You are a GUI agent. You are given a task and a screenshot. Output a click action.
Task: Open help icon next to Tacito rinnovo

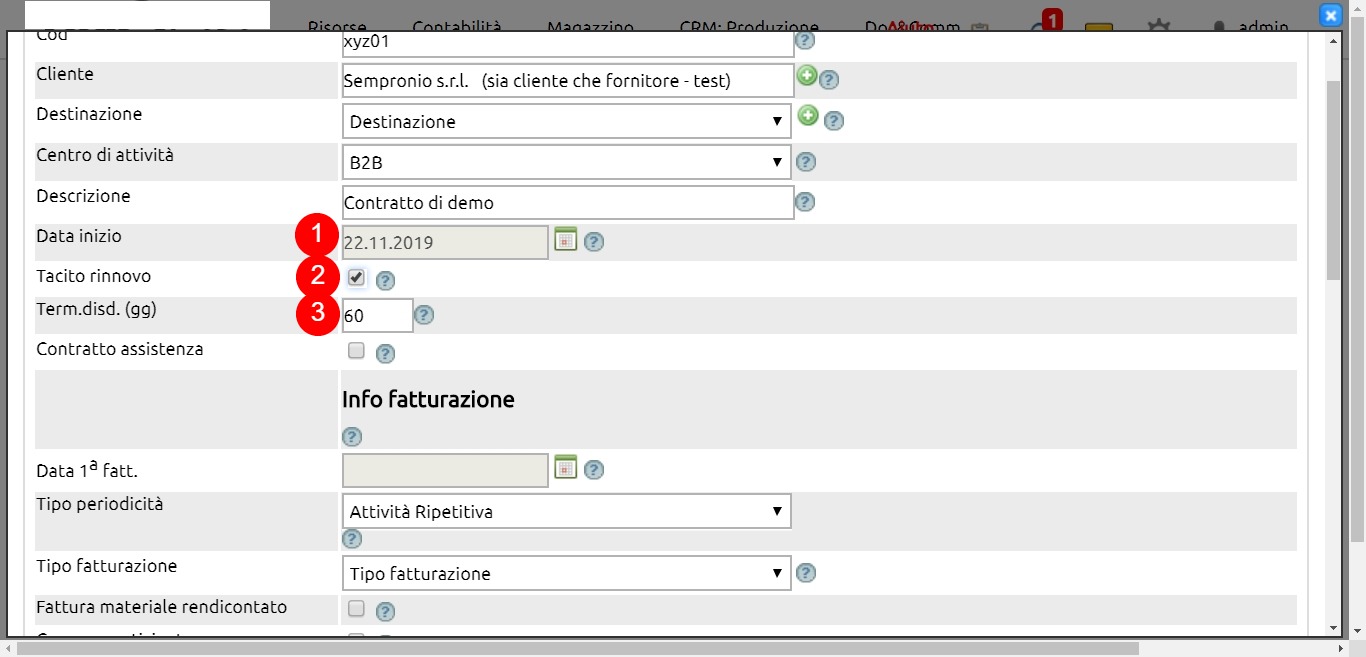385,281
